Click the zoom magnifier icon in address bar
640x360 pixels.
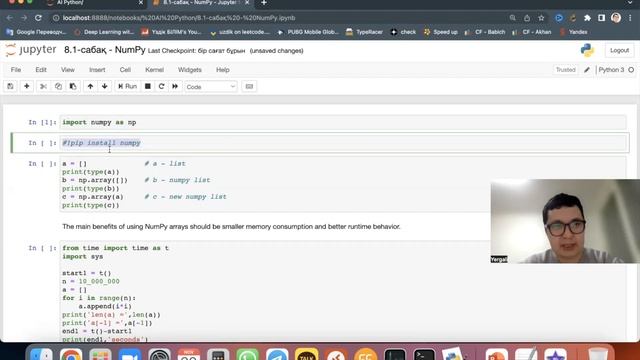(513, 18)
